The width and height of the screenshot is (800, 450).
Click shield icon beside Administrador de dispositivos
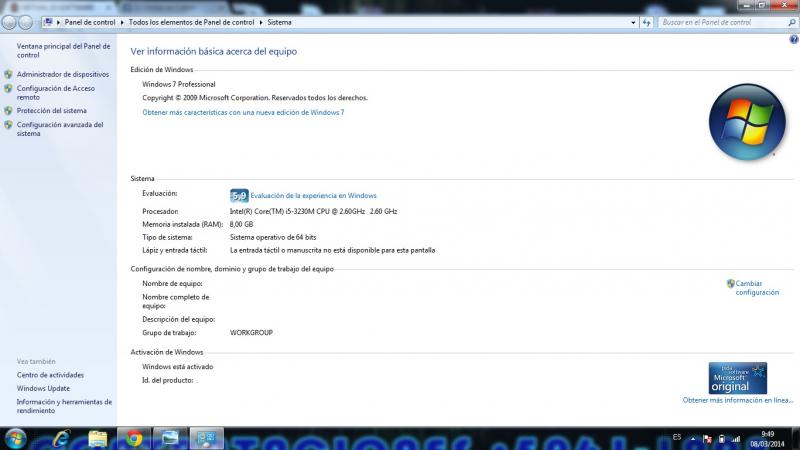8,74
